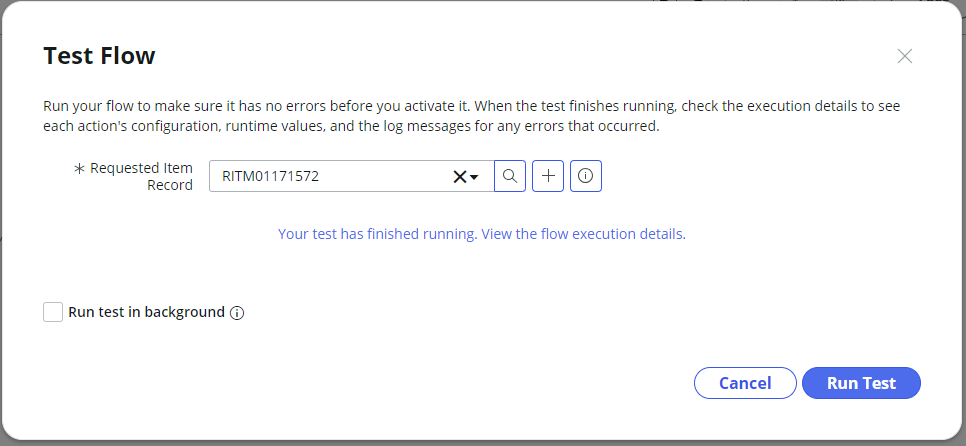
Task: Select the mandatory asterisk beside Requested Item
Action: 79,169
